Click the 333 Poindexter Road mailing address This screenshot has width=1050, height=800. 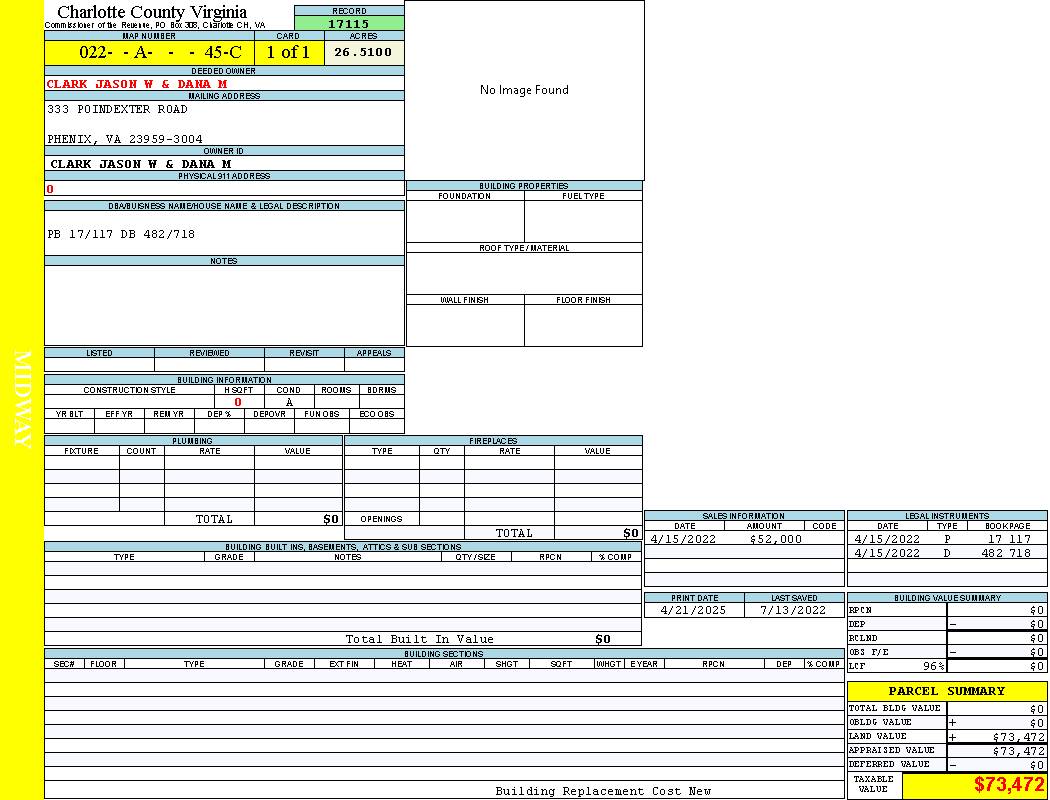point(117,109)
